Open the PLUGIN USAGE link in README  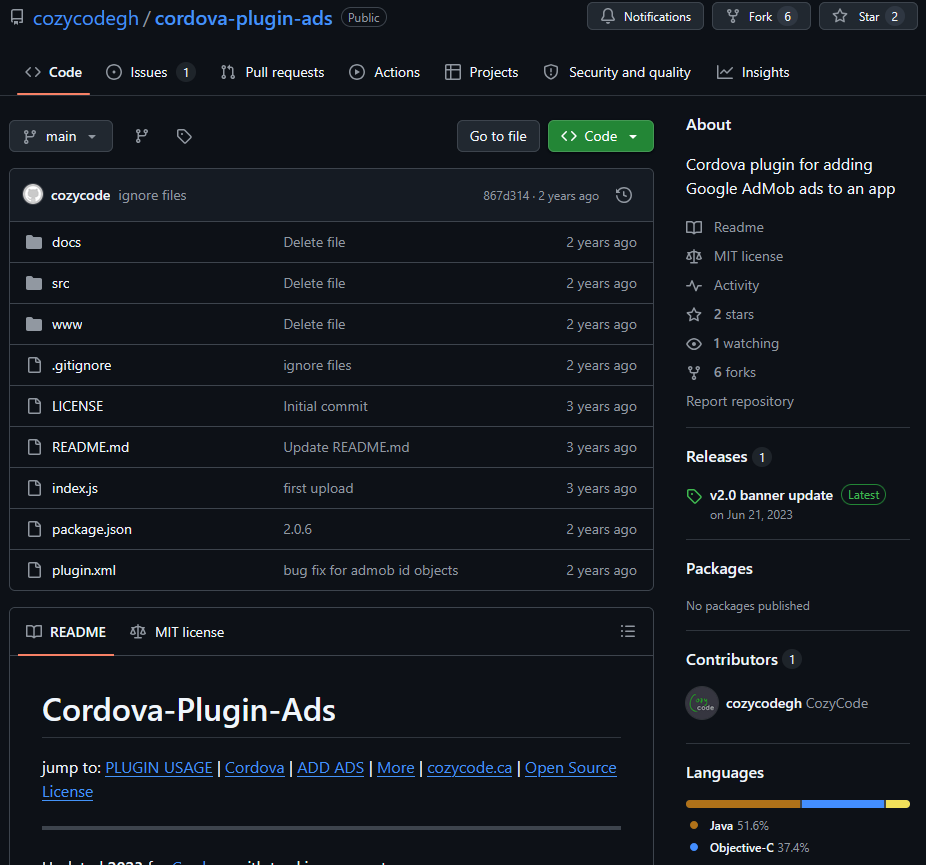coord(158,768)
